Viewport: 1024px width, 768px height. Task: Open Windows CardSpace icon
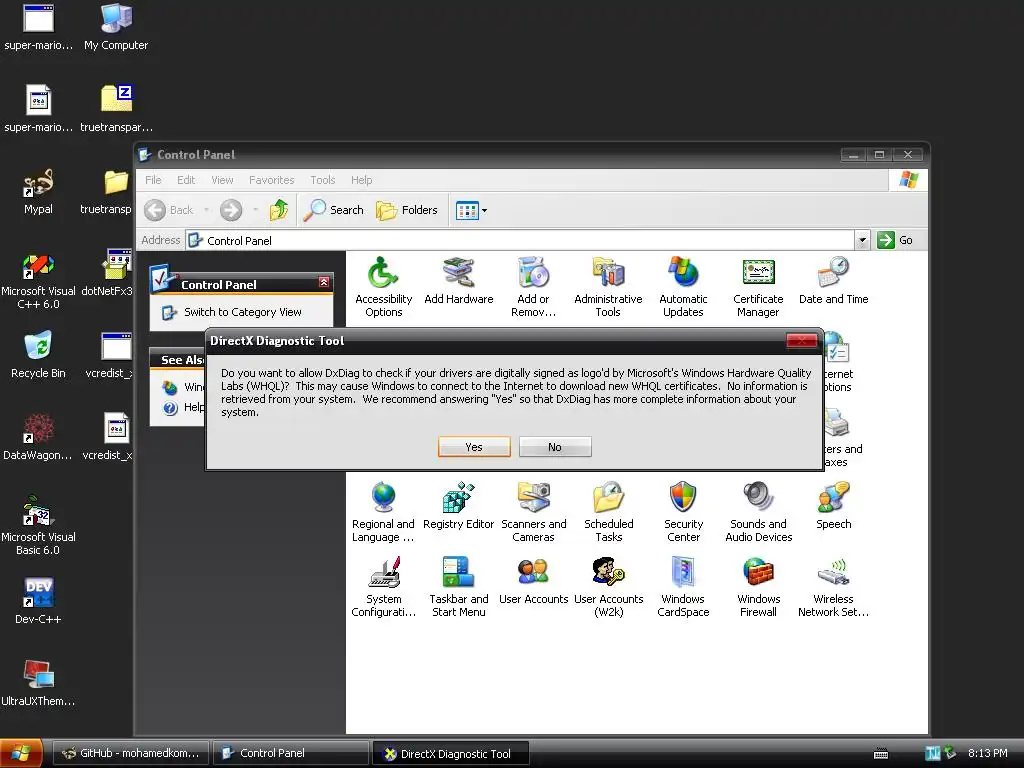683,587
